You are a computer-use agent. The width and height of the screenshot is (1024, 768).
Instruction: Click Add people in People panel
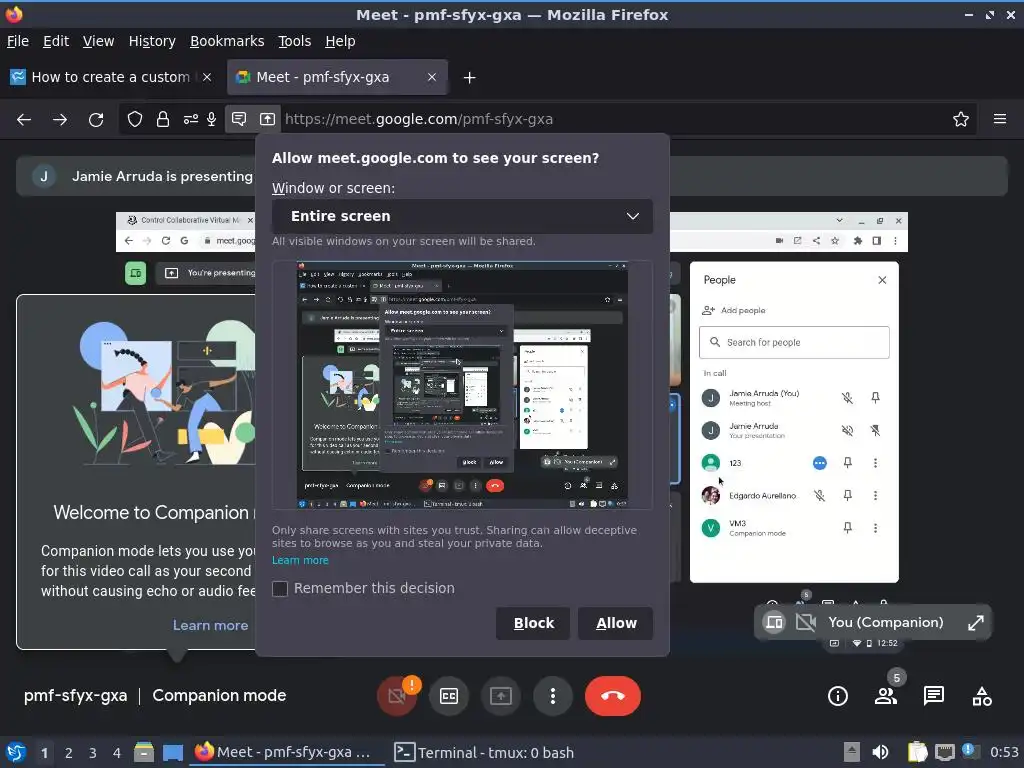coord(733,310)
